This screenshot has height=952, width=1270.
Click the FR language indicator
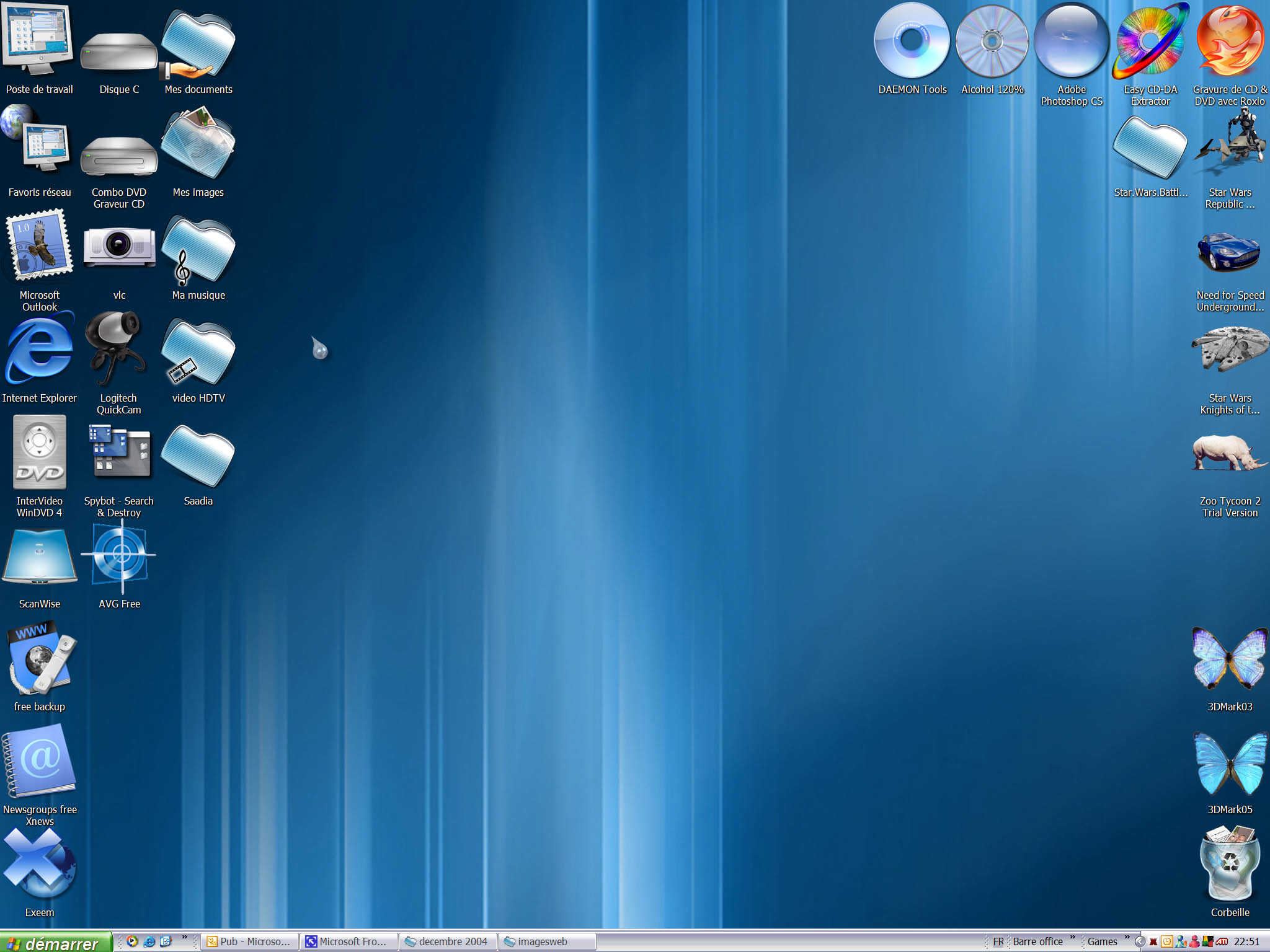coord(998,941)
